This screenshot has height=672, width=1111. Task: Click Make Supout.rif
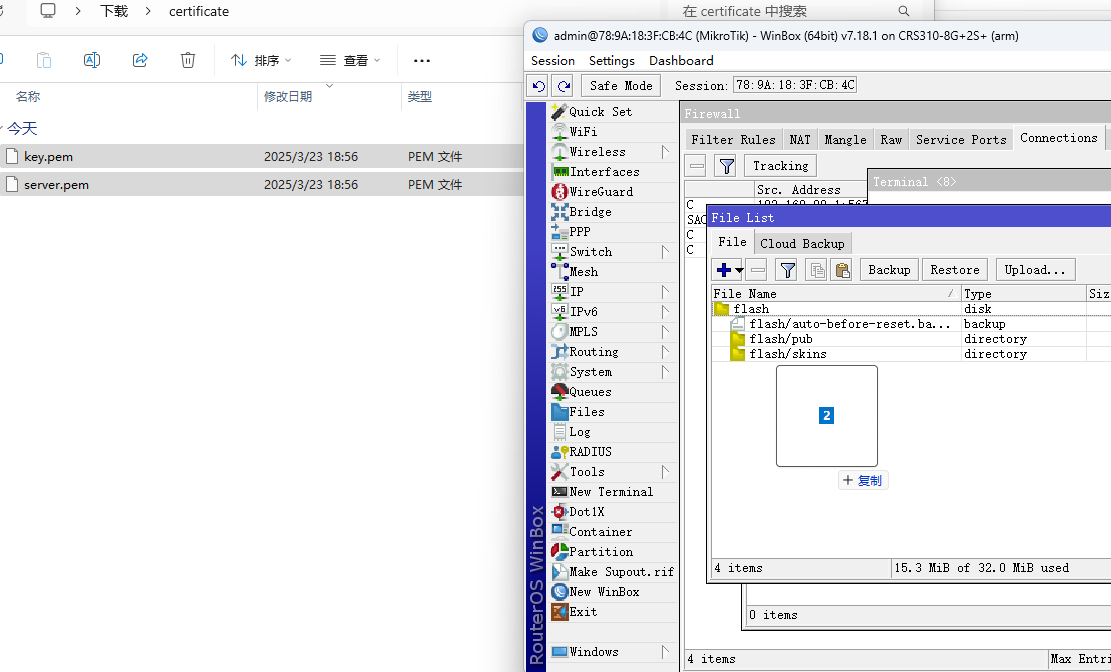point(614,571)
